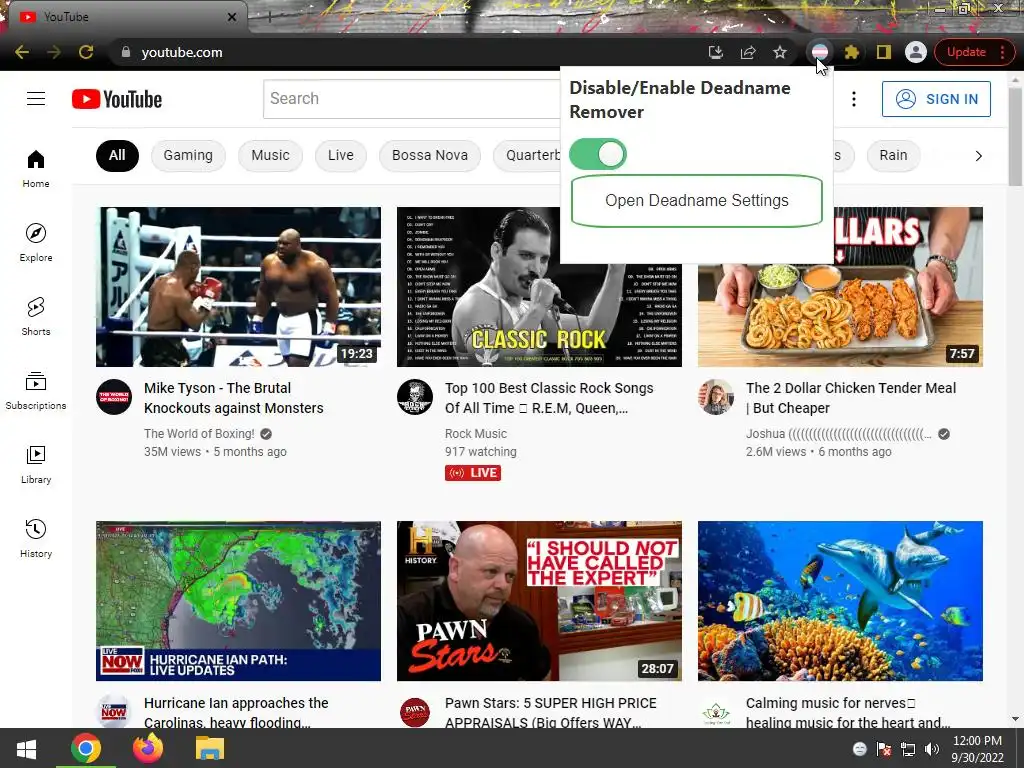The height and width of the screenshot is (768, 1024).
Task: Click the Deadname Remover extension icon
Action: click(x=819, y=52)
